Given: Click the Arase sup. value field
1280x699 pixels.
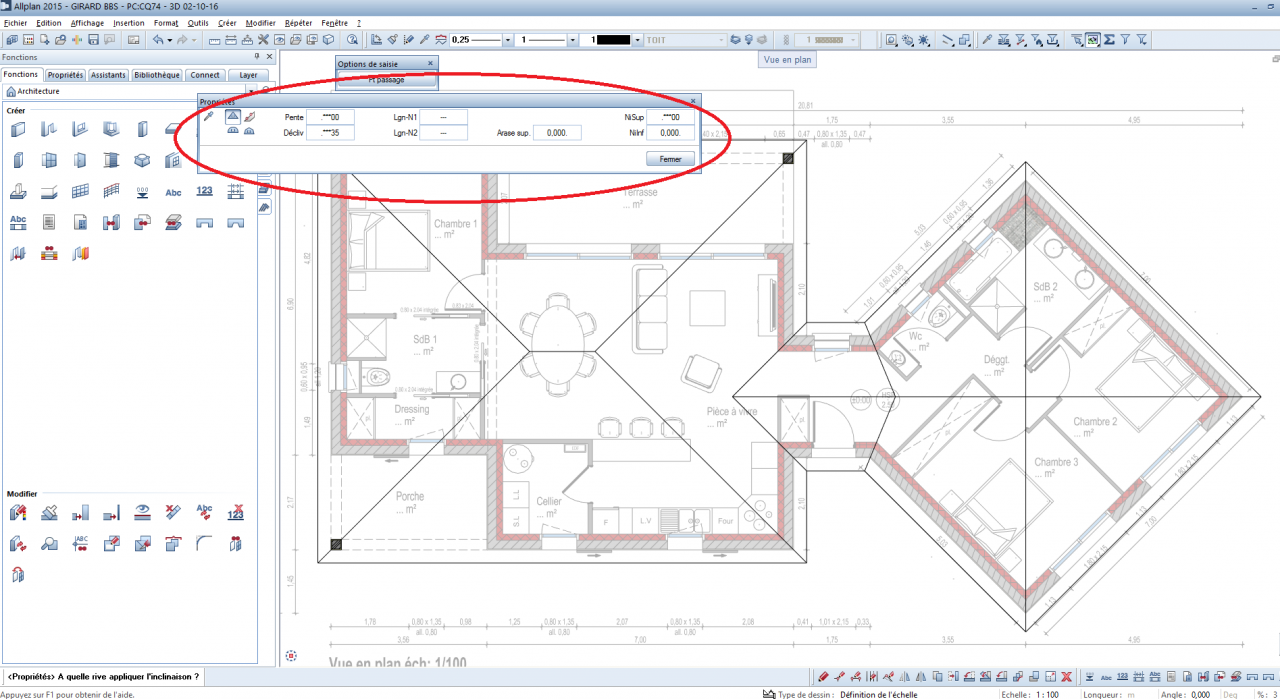Looking at the screenshot, I should coord(557,132).
